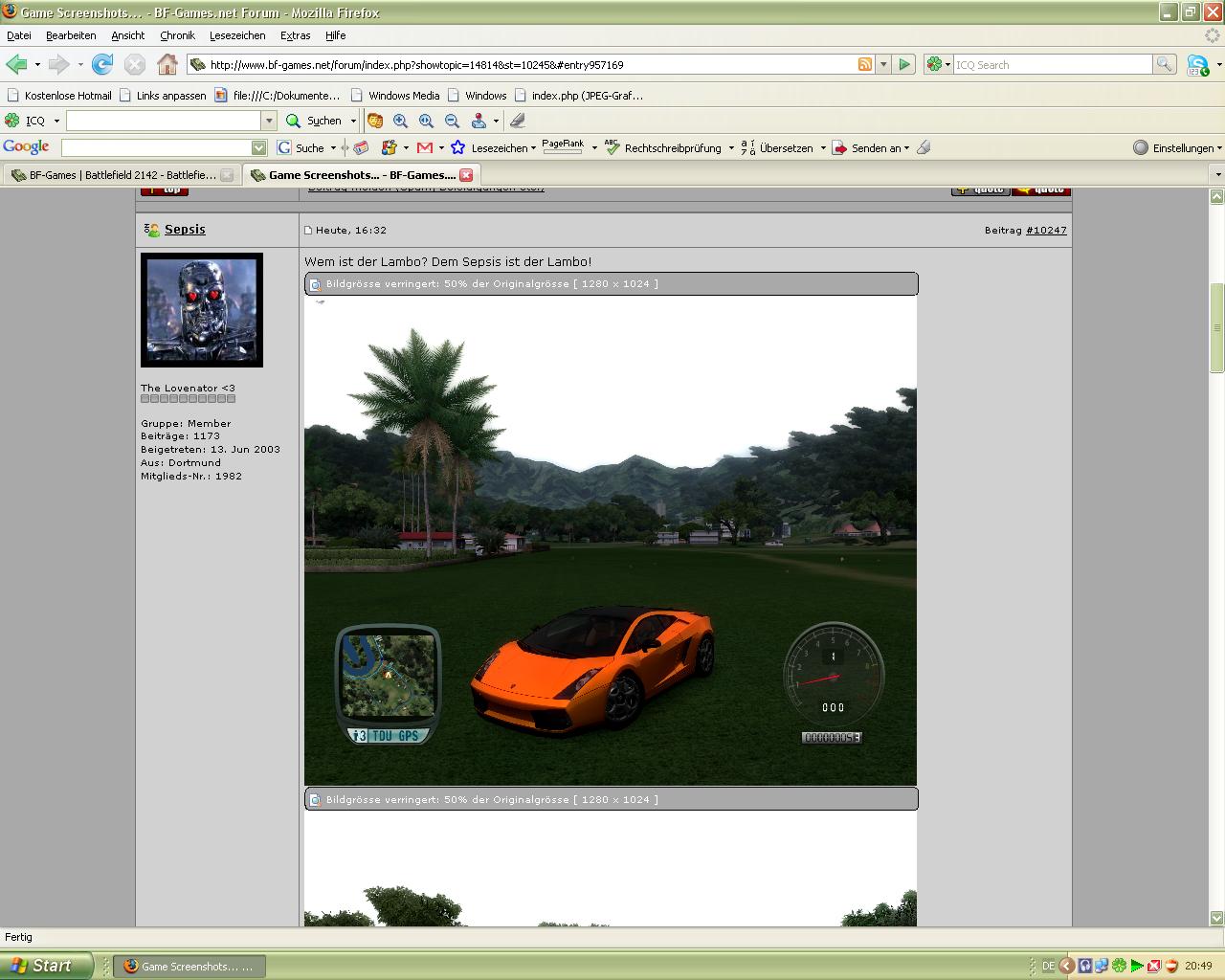Click the Google logo in Google toolbar

[x=26, y=146]
